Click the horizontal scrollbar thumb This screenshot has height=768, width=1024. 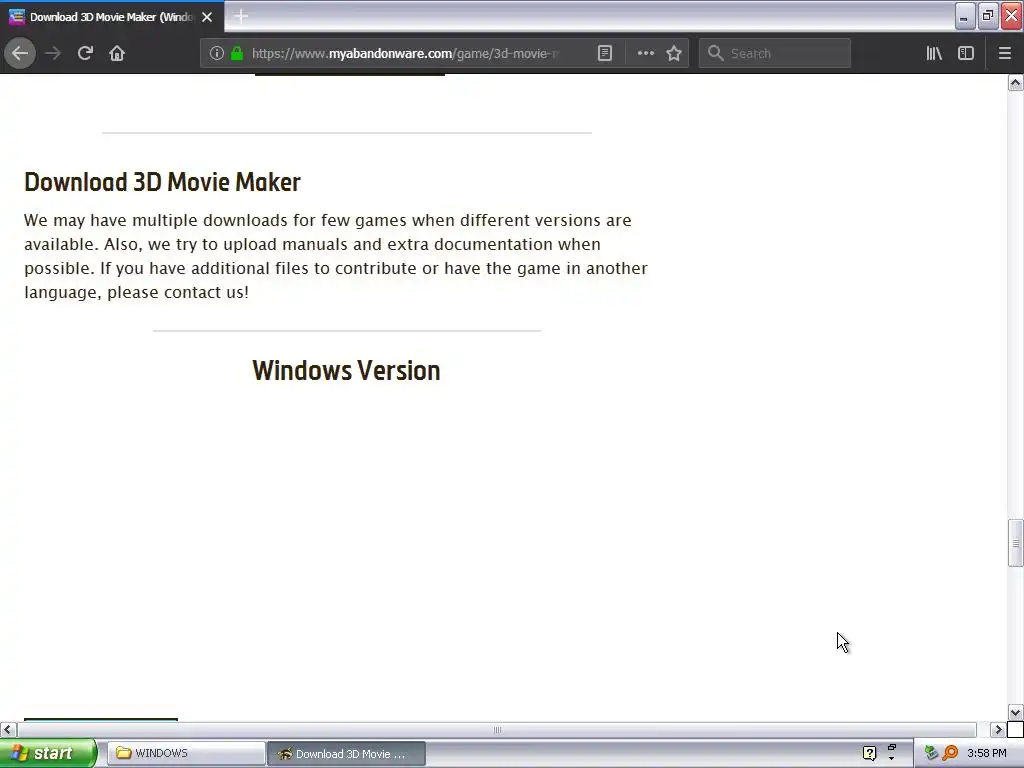pos(496,729)
